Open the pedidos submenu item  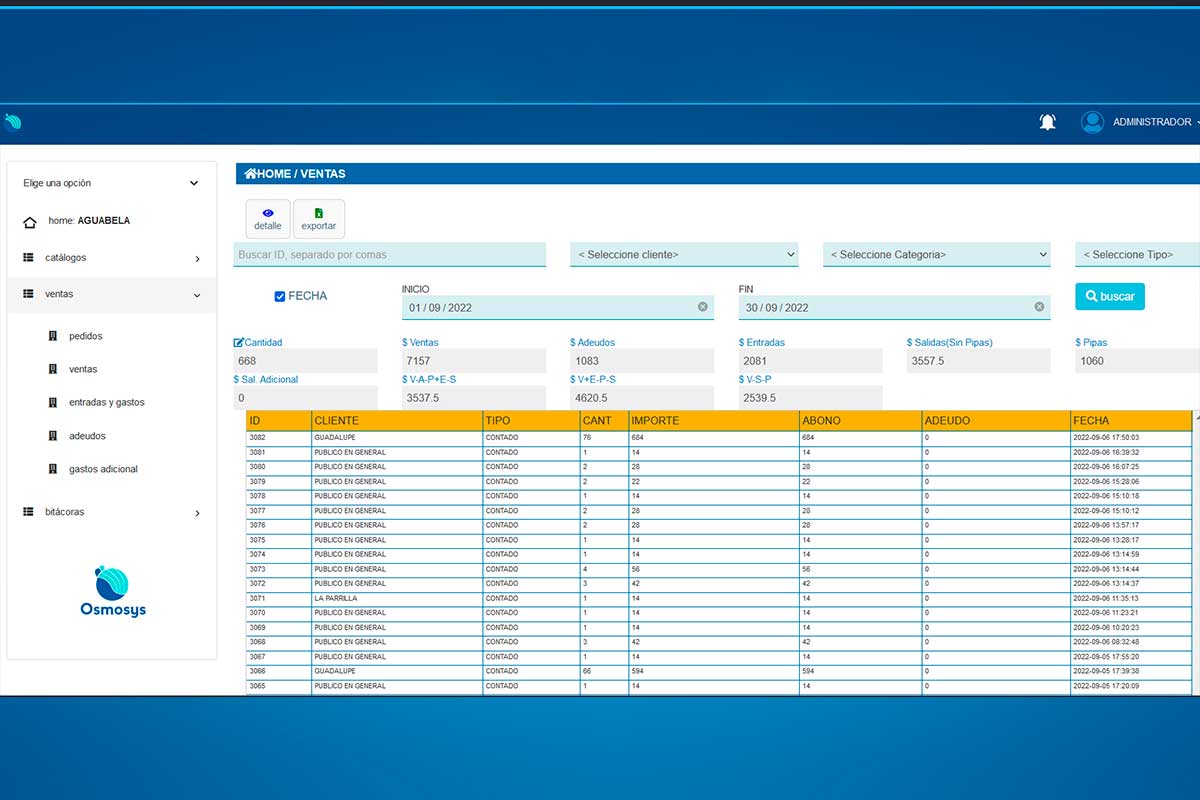86,336
